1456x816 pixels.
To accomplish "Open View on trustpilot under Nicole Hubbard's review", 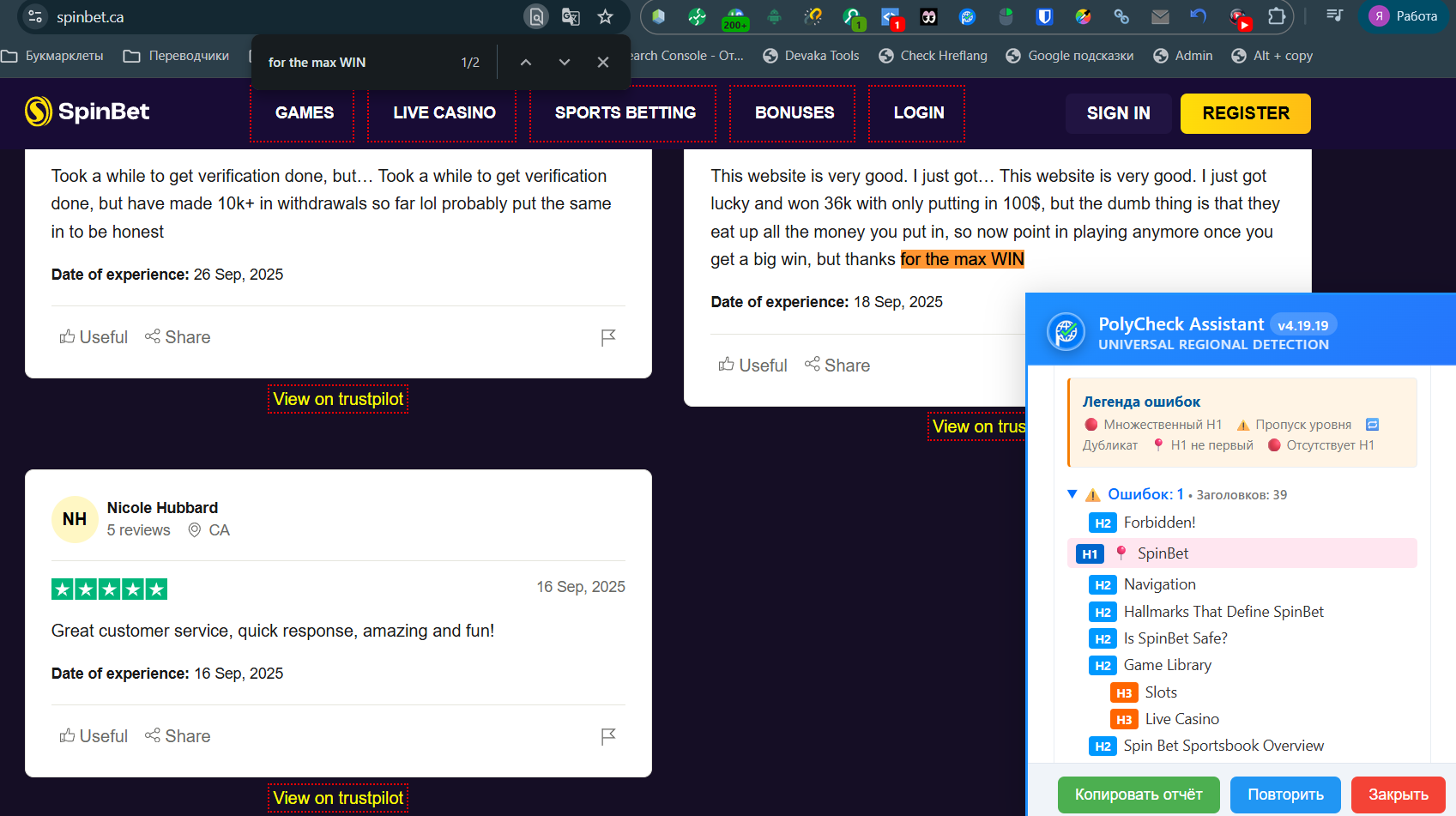I will (x=338, y=798).
